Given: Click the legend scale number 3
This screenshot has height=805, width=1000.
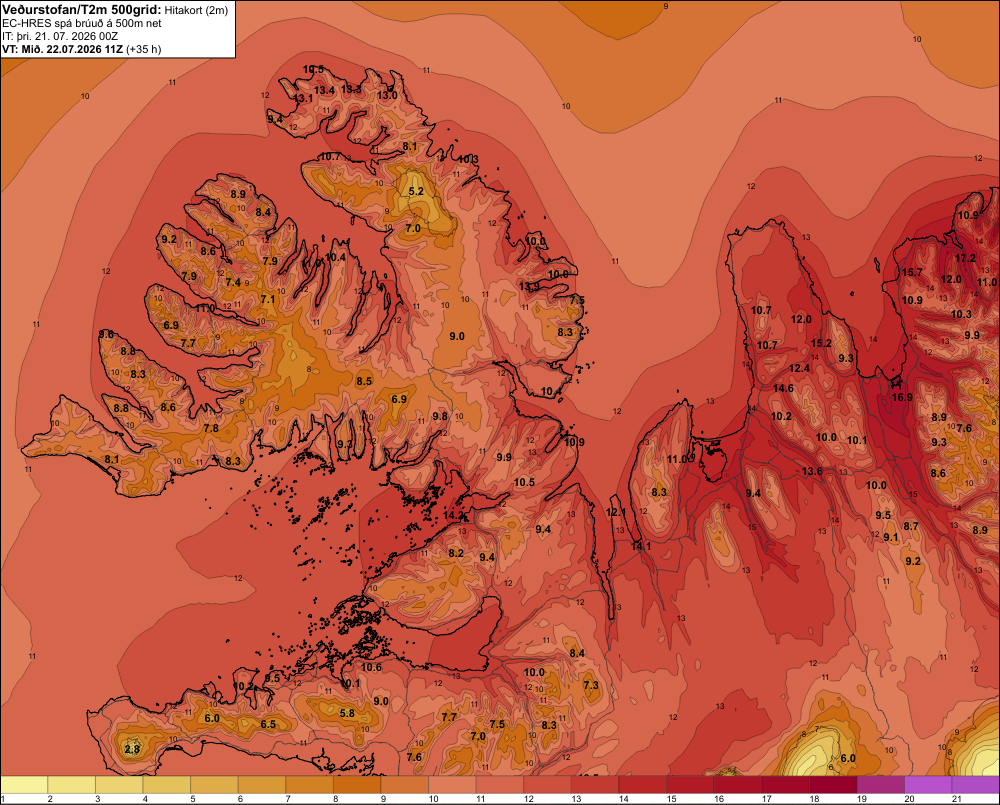Looking at the screenshot, I should click(98, 799).
